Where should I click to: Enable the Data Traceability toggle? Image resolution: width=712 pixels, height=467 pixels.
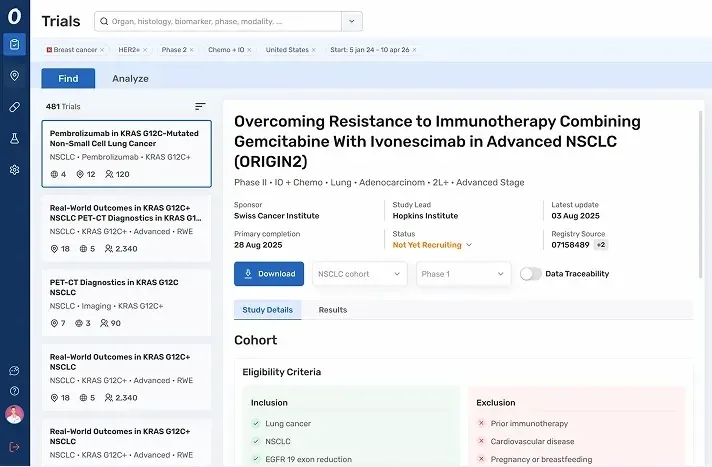pyautogui.click(x=530, y=274)
